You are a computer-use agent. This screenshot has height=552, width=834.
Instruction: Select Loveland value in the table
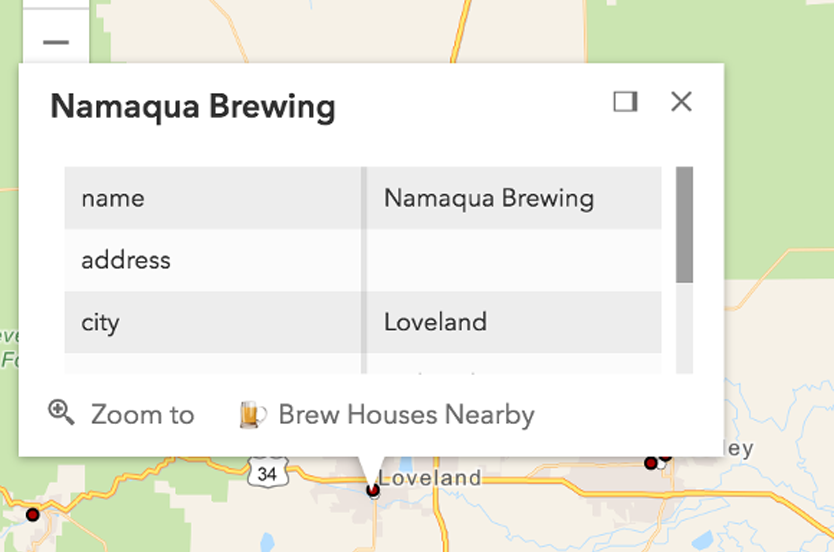(x=435, y=322)
